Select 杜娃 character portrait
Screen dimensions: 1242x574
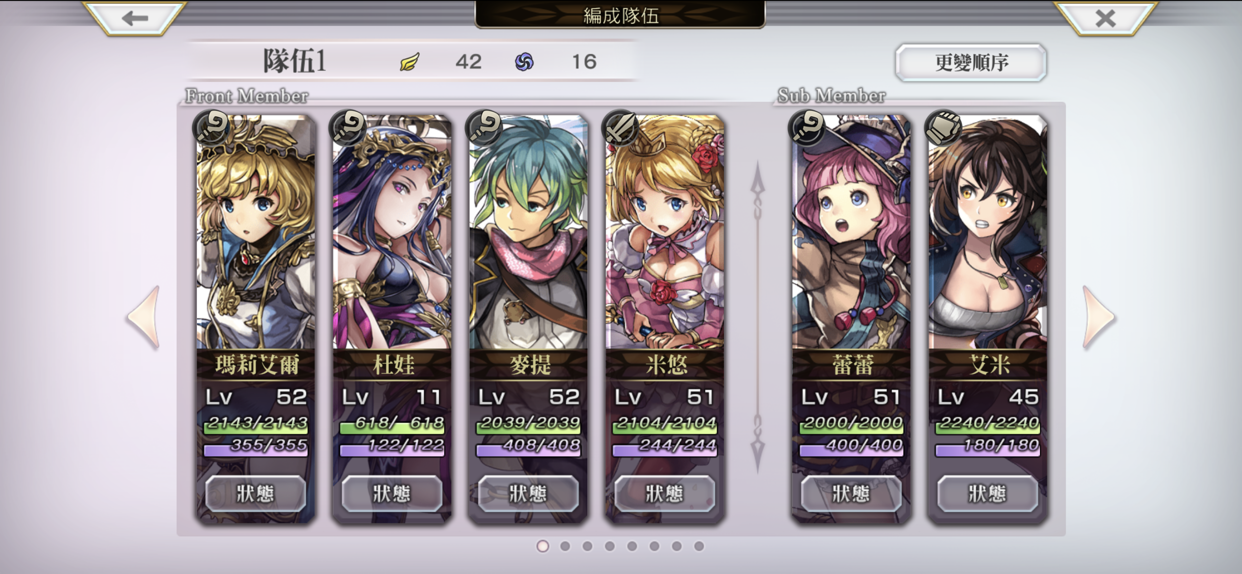coord(392,232)
